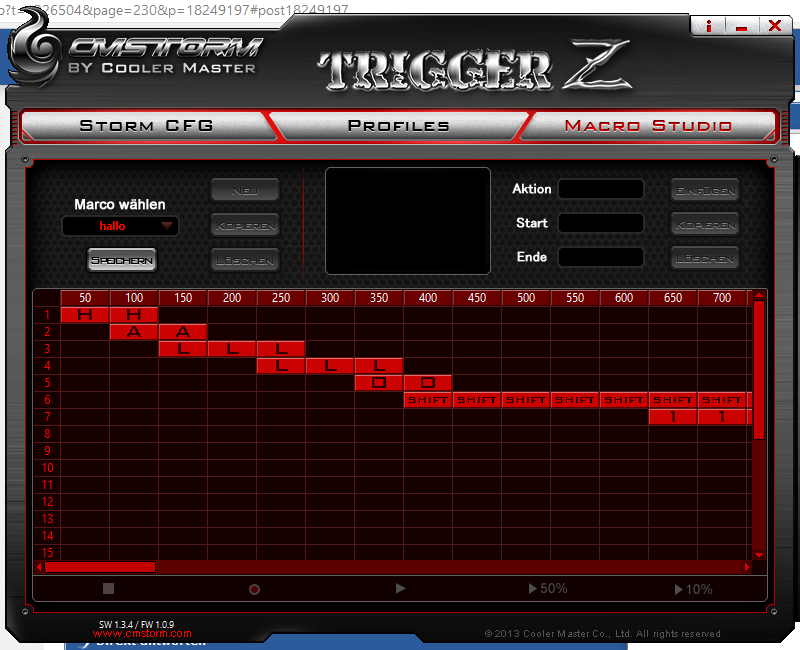Click the 700 time column header

[721, 297]
